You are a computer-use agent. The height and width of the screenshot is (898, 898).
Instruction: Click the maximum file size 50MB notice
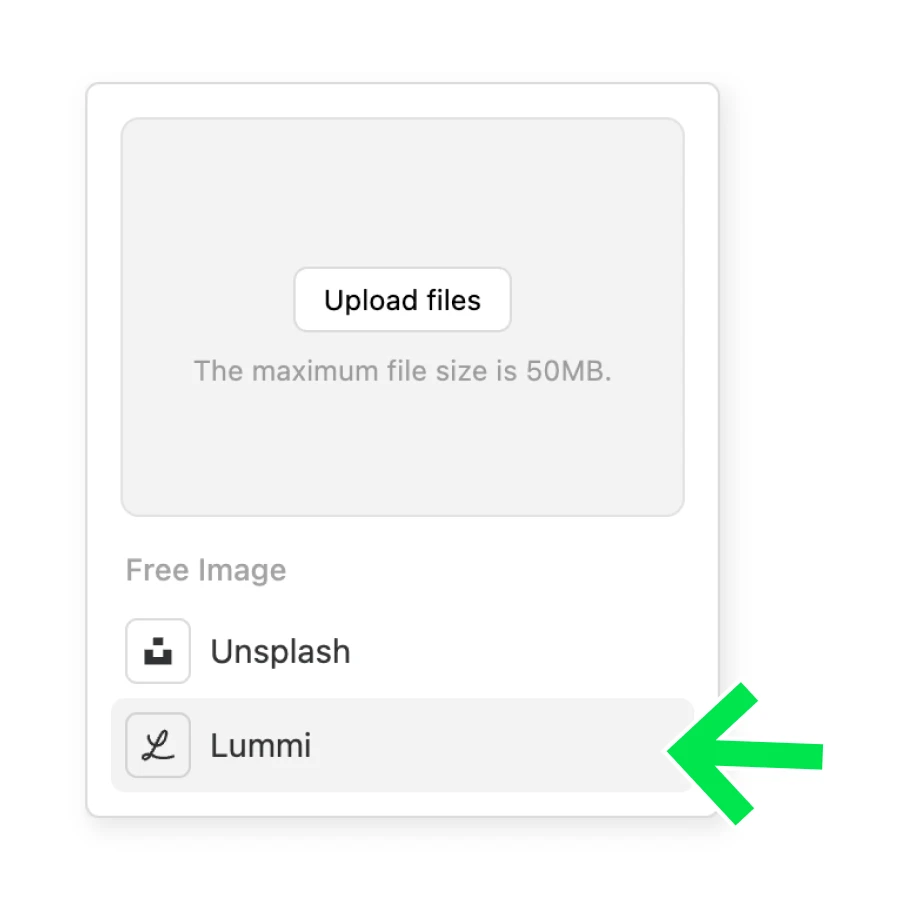click(402, 371)
